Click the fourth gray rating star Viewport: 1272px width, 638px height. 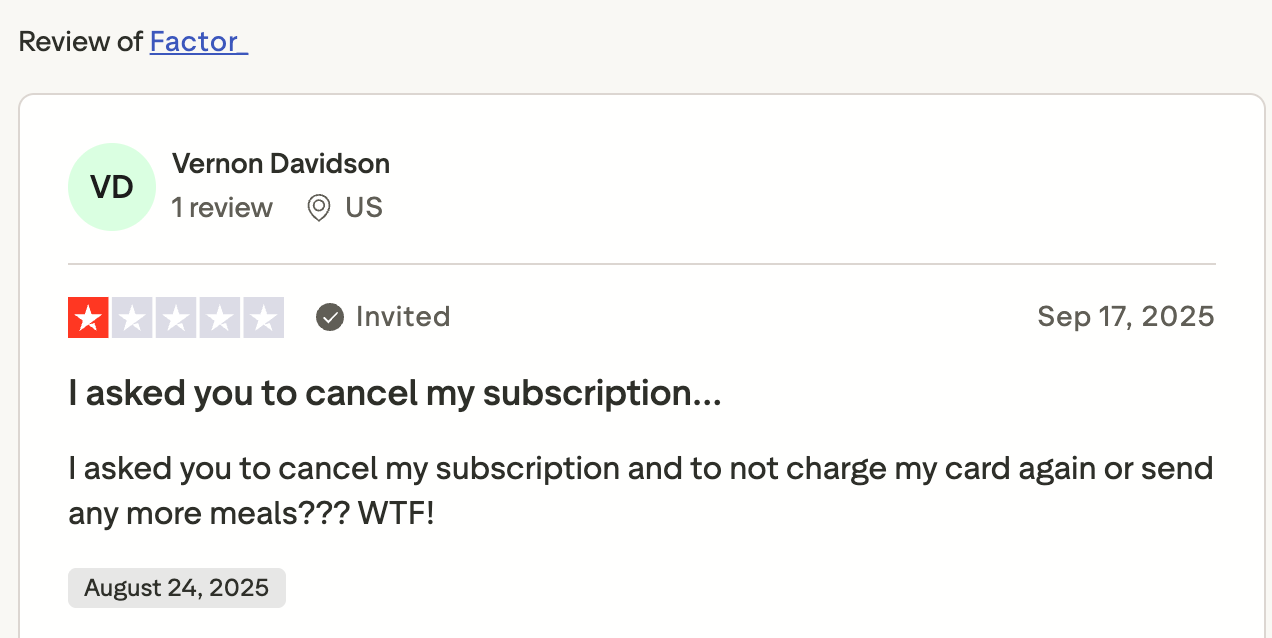pos(220,318)
